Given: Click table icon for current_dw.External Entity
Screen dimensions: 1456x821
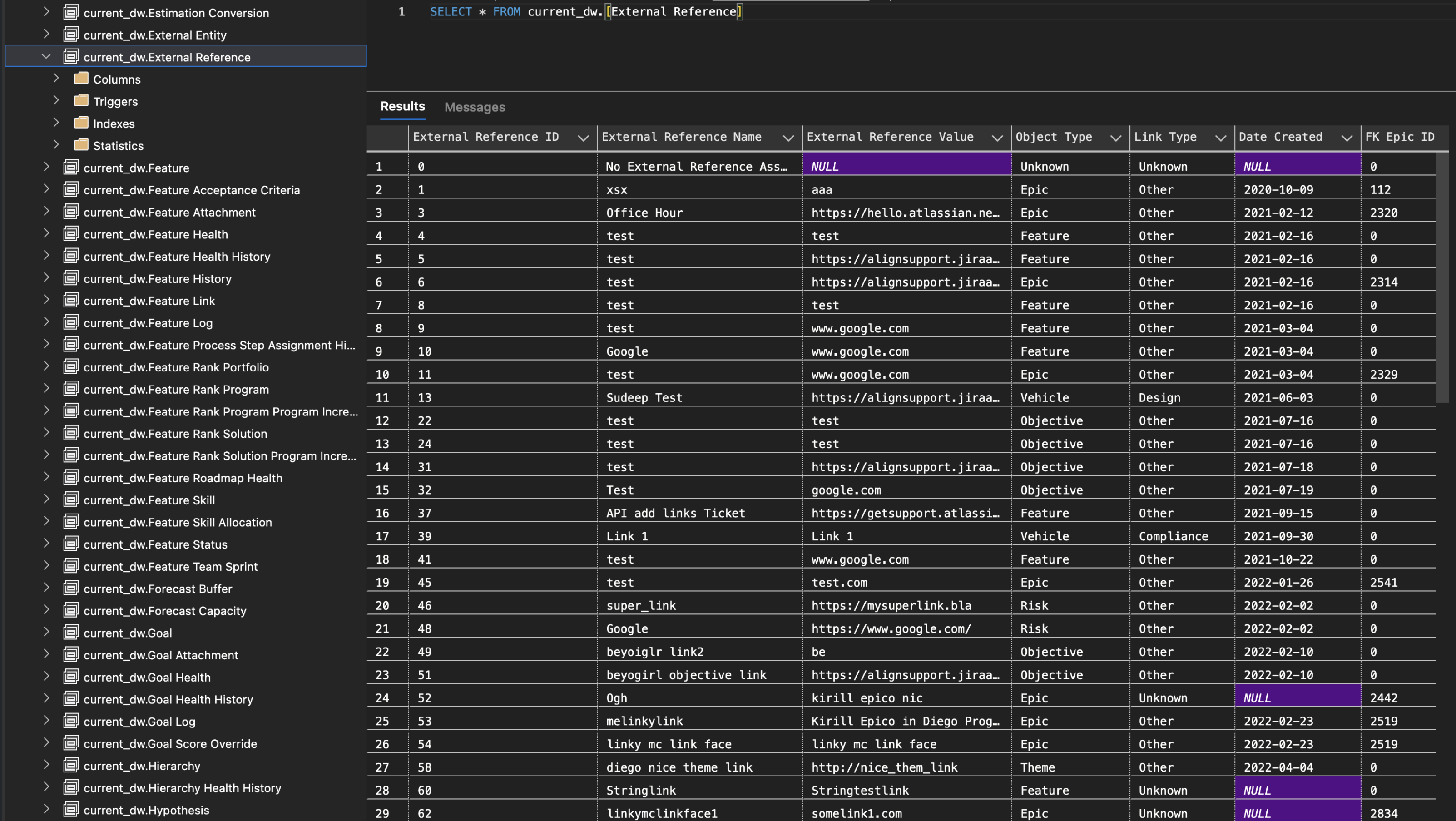Looking at the screenshot, I should tap(71, 35).
